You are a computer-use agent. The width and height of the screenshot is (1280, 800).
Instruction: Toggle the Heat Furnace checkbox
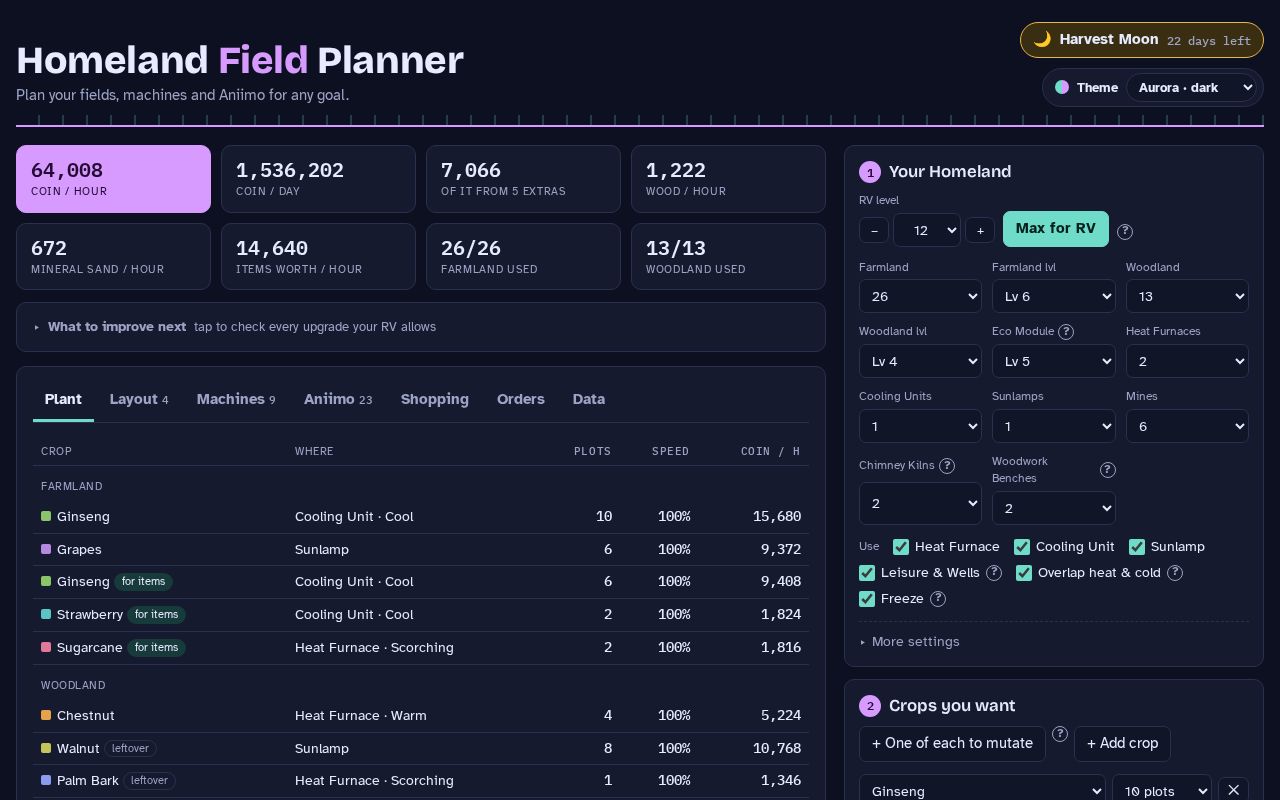click(x=901, y=547)
